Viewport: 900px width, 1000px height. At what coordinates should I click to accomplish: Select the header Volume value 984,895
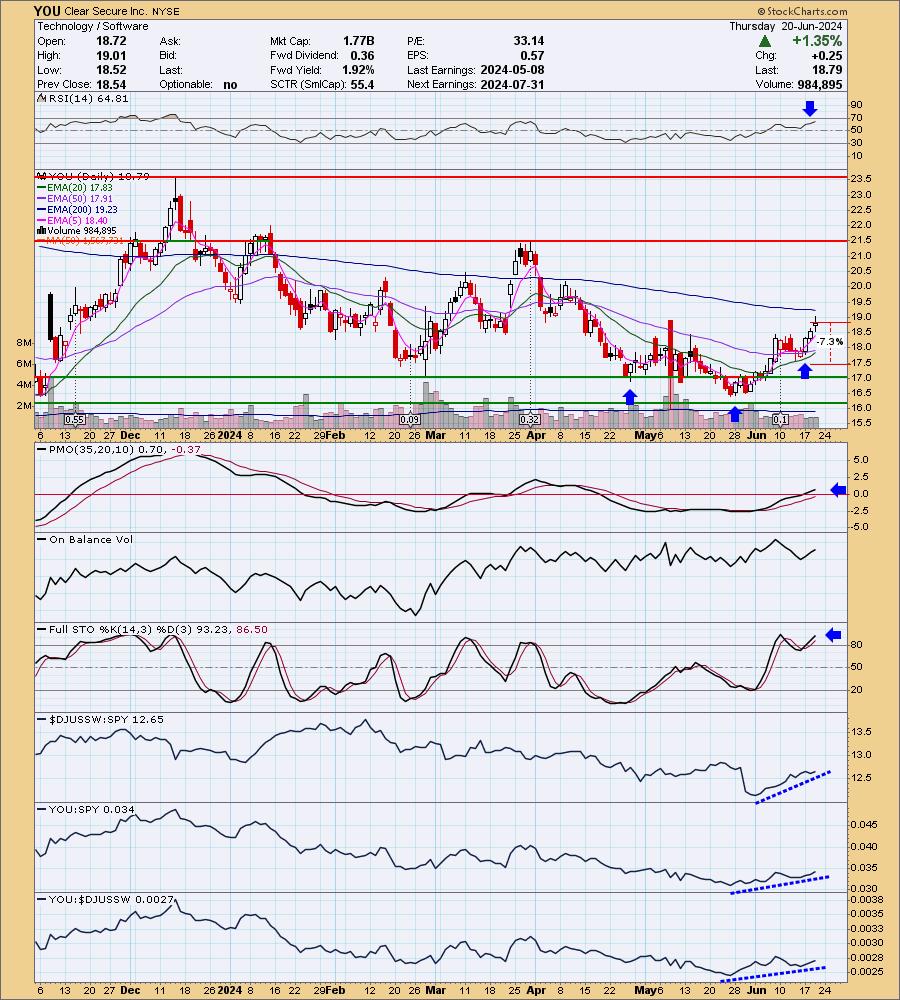(x=819, y=85)
